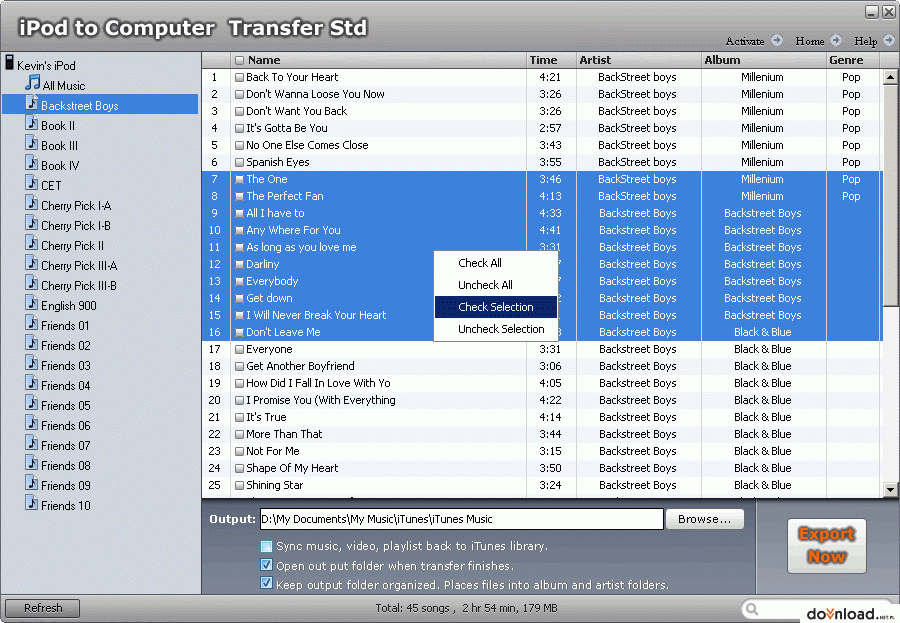This screenshot has height=623, width=900.
Task: Click the Book III playlist icon
Action: [32, 143]
